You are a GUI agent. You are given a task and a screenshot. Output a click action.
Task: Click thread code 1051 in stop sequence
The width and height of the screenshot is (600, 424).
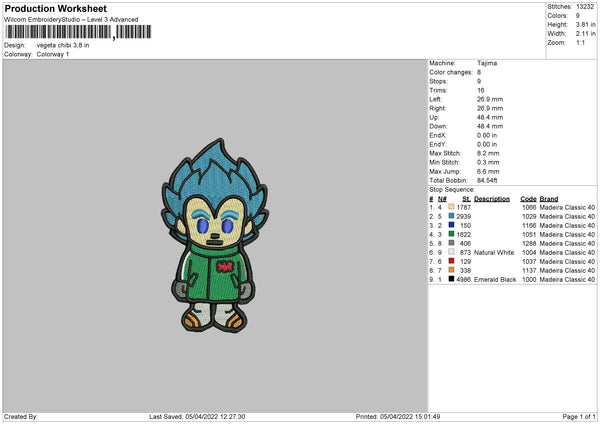(529, 235)
